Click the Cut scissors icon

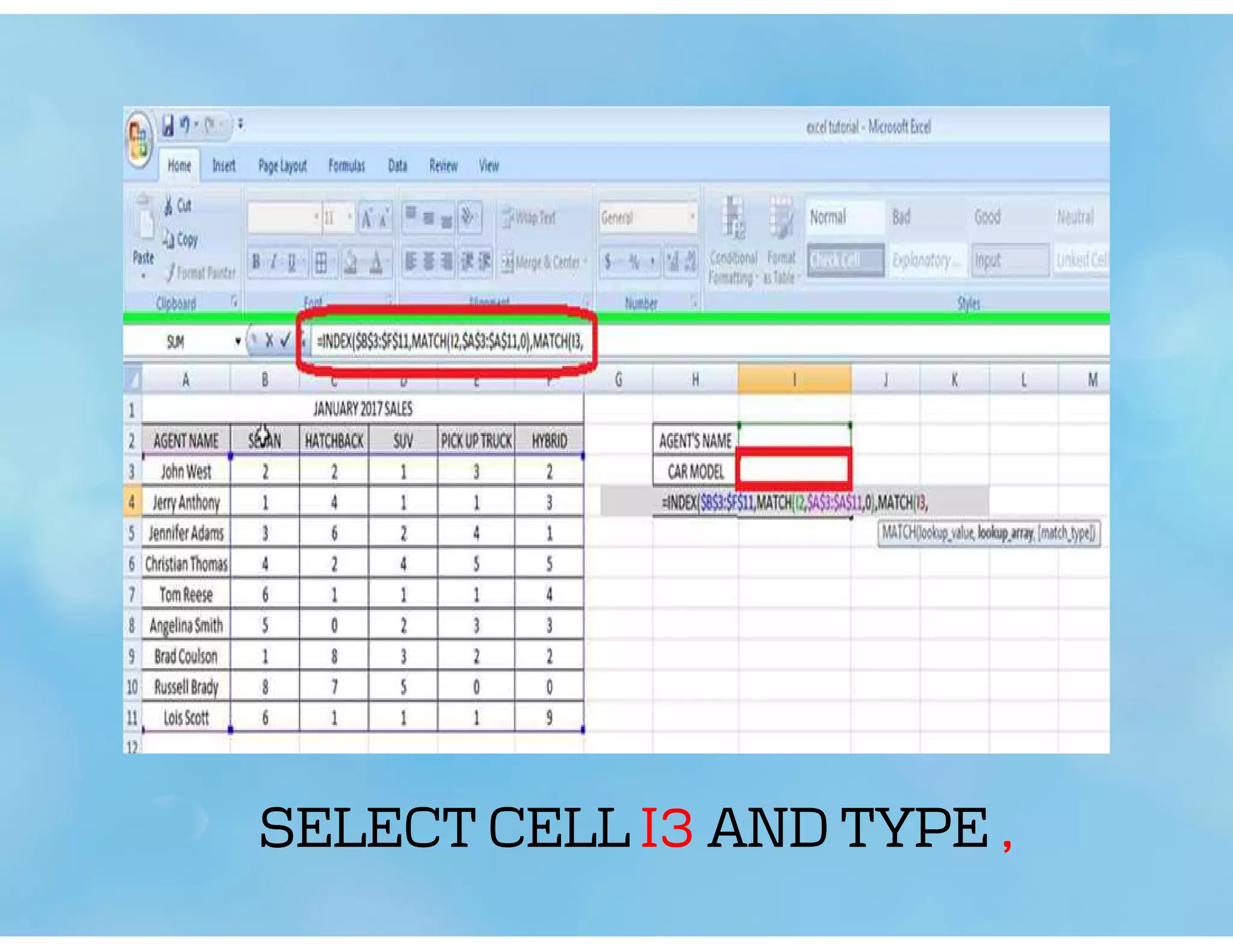(169, 206)
